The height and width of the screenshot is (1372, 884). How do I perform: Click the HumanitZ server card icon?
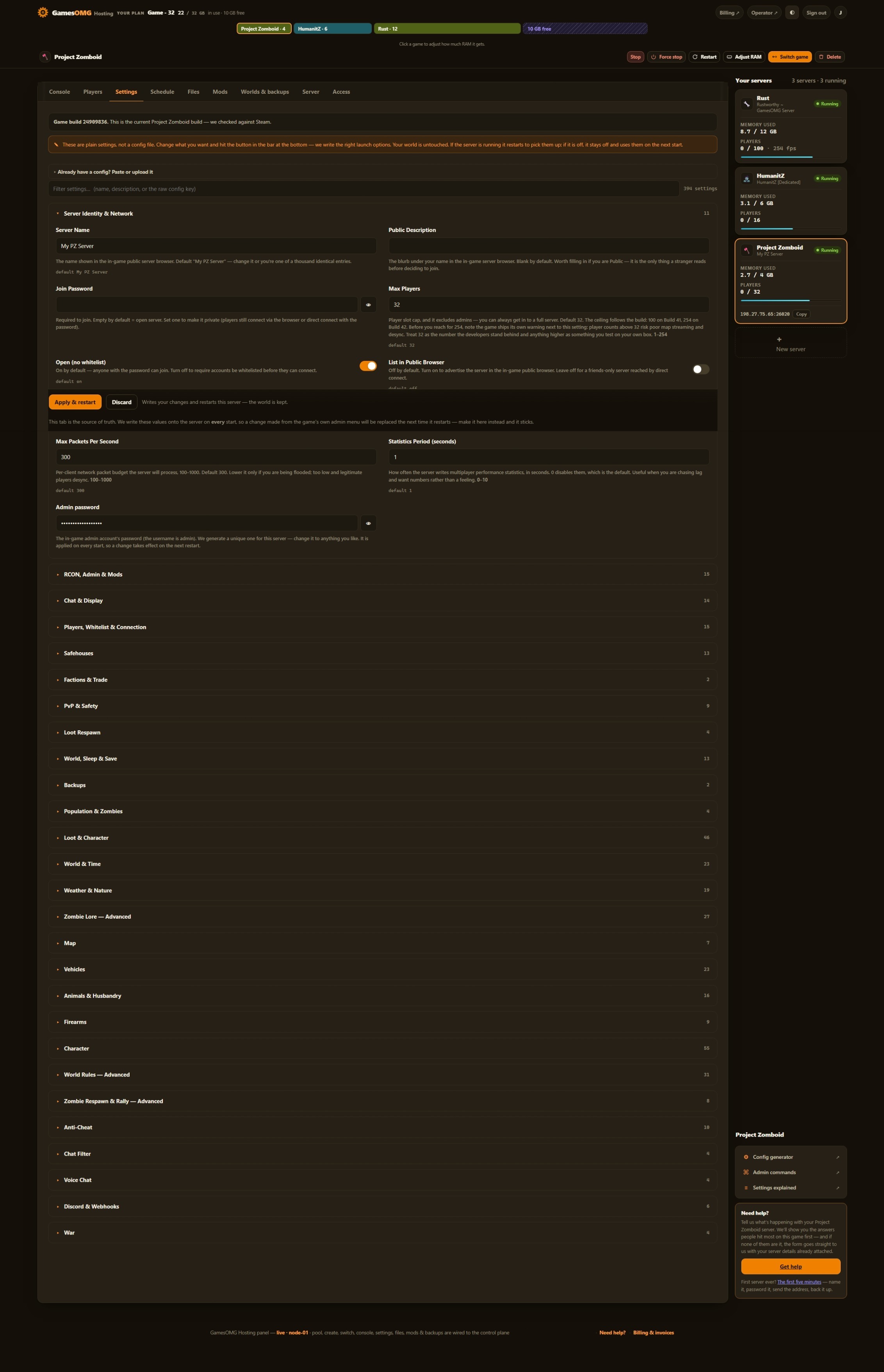point(746,178)
